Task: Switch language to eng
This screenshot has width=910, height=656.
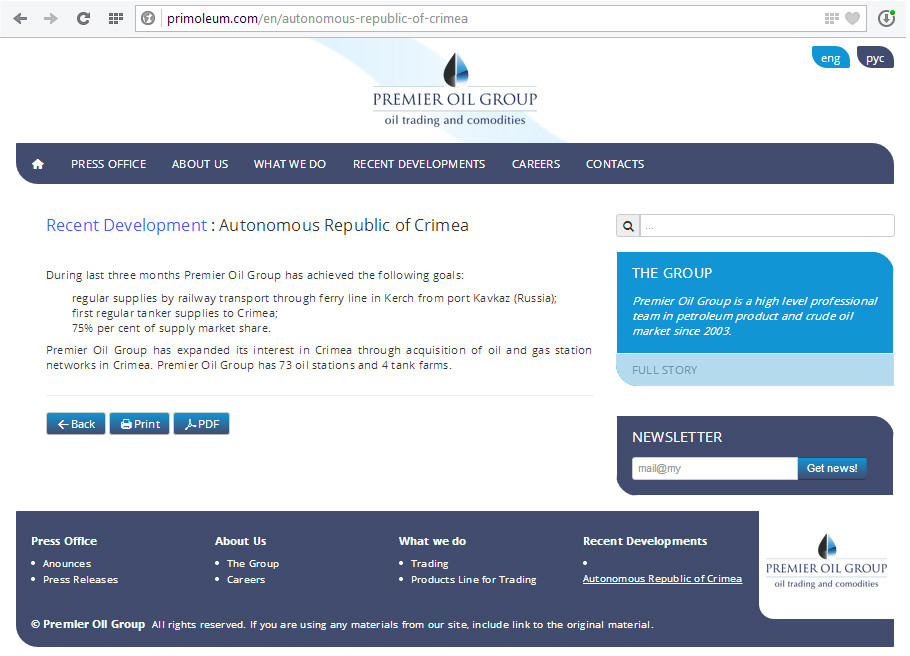Action: click(830, 58)
